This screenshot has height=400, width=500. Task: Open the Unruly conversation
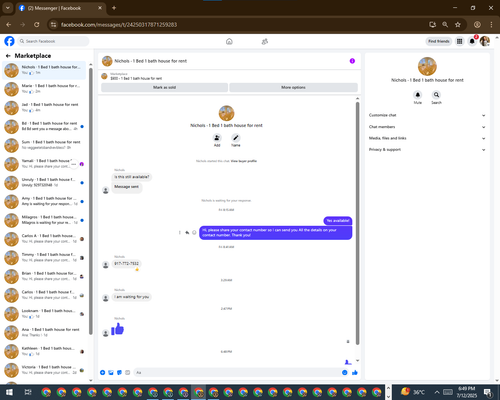tap(44, 182)
